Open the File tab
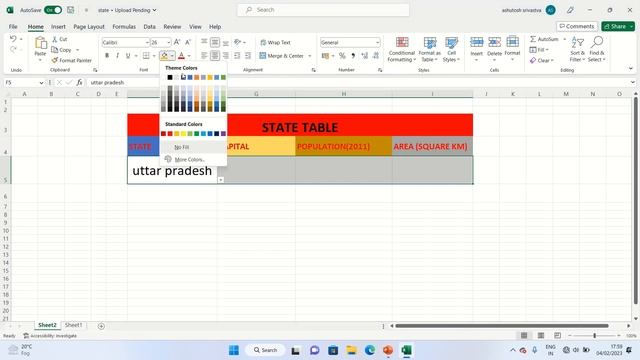The image size is (640, 360). (x=13, y=27)
